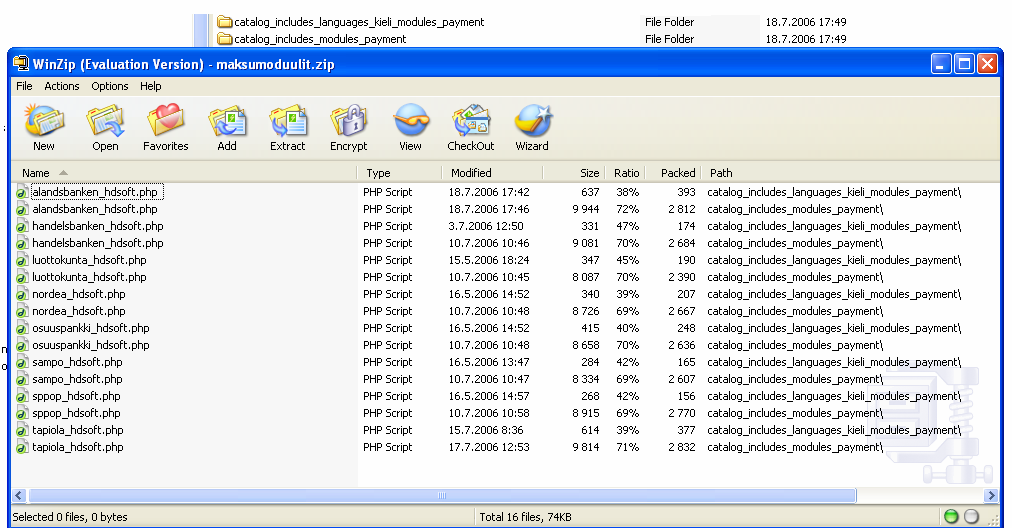Click the Open archive toolbar icon
Screen dimensions: 1012x528
pyautogui.click(x=105, y=121)
